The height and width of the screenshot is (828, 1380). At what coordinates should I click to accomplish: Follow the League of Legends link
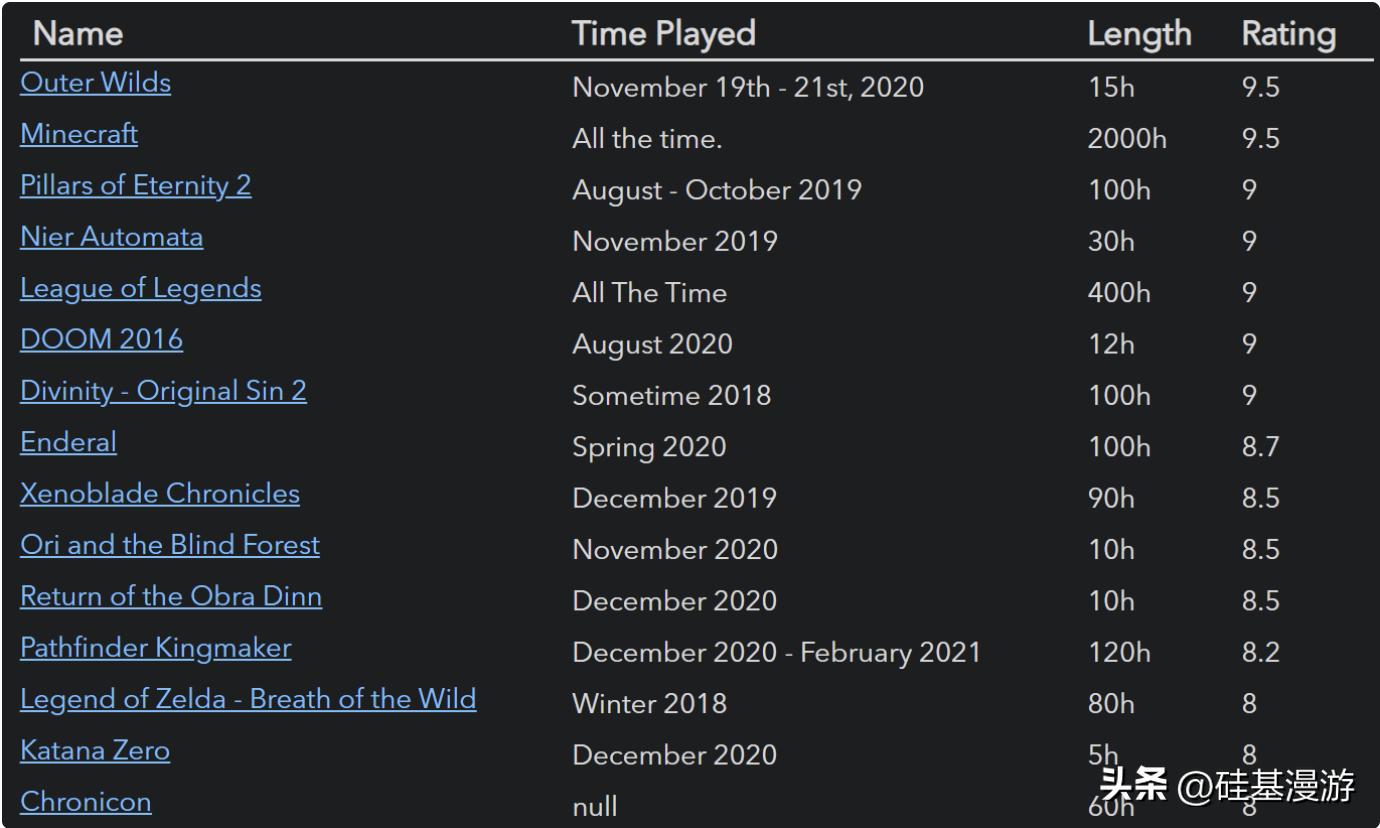pyautogui.click(x=141, y=289)
